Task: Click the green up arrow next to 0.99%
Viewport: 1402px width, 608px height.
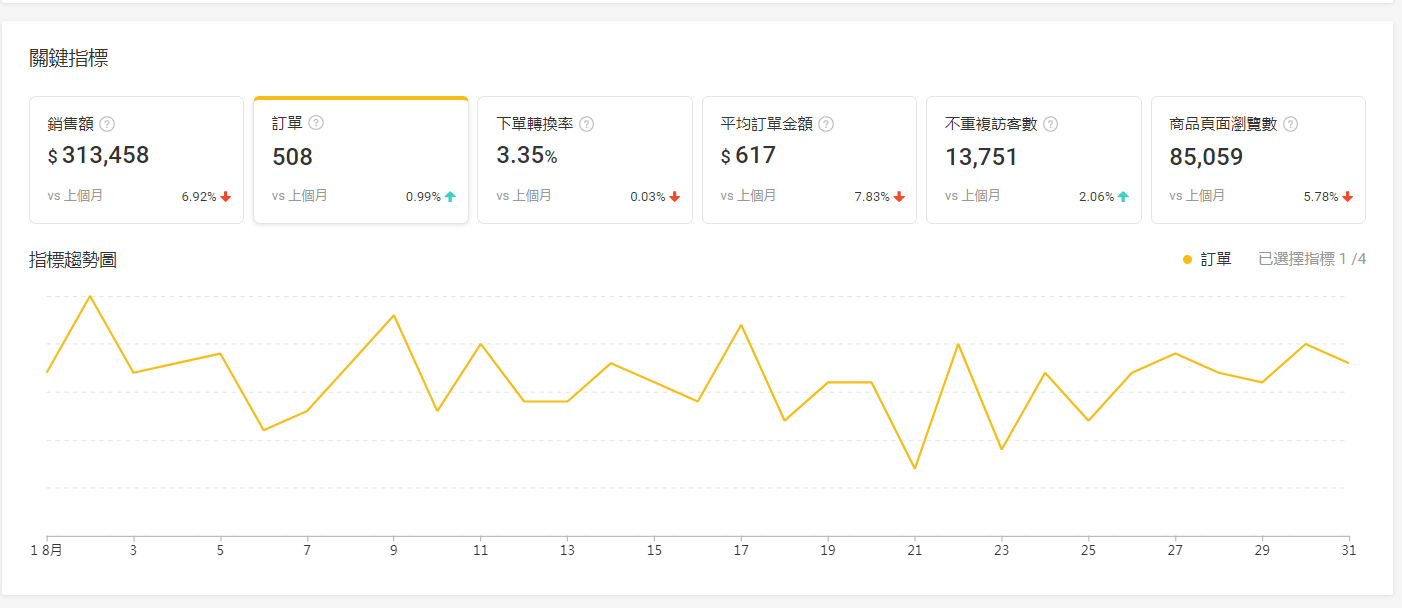Action: coord(452,196)
